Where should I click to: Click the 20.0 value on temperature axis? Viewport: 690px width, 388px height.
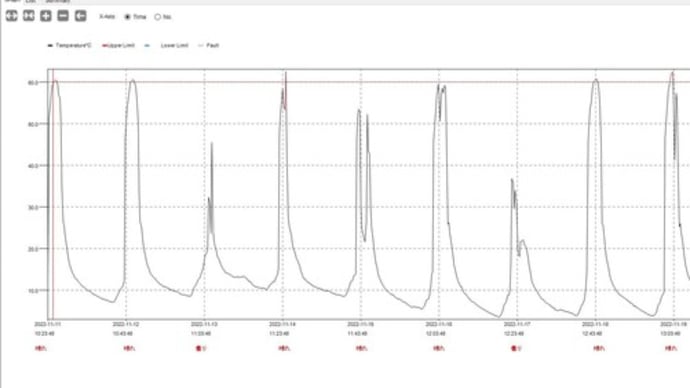tap(33, 249)
